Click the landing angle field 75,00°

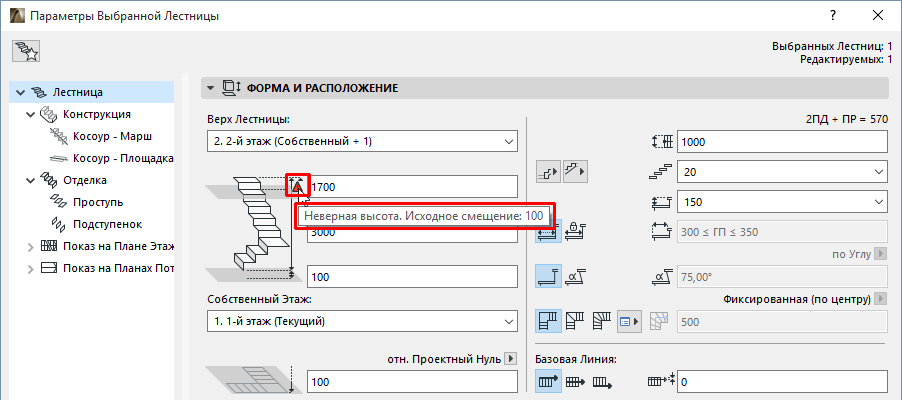click(783, 277)
